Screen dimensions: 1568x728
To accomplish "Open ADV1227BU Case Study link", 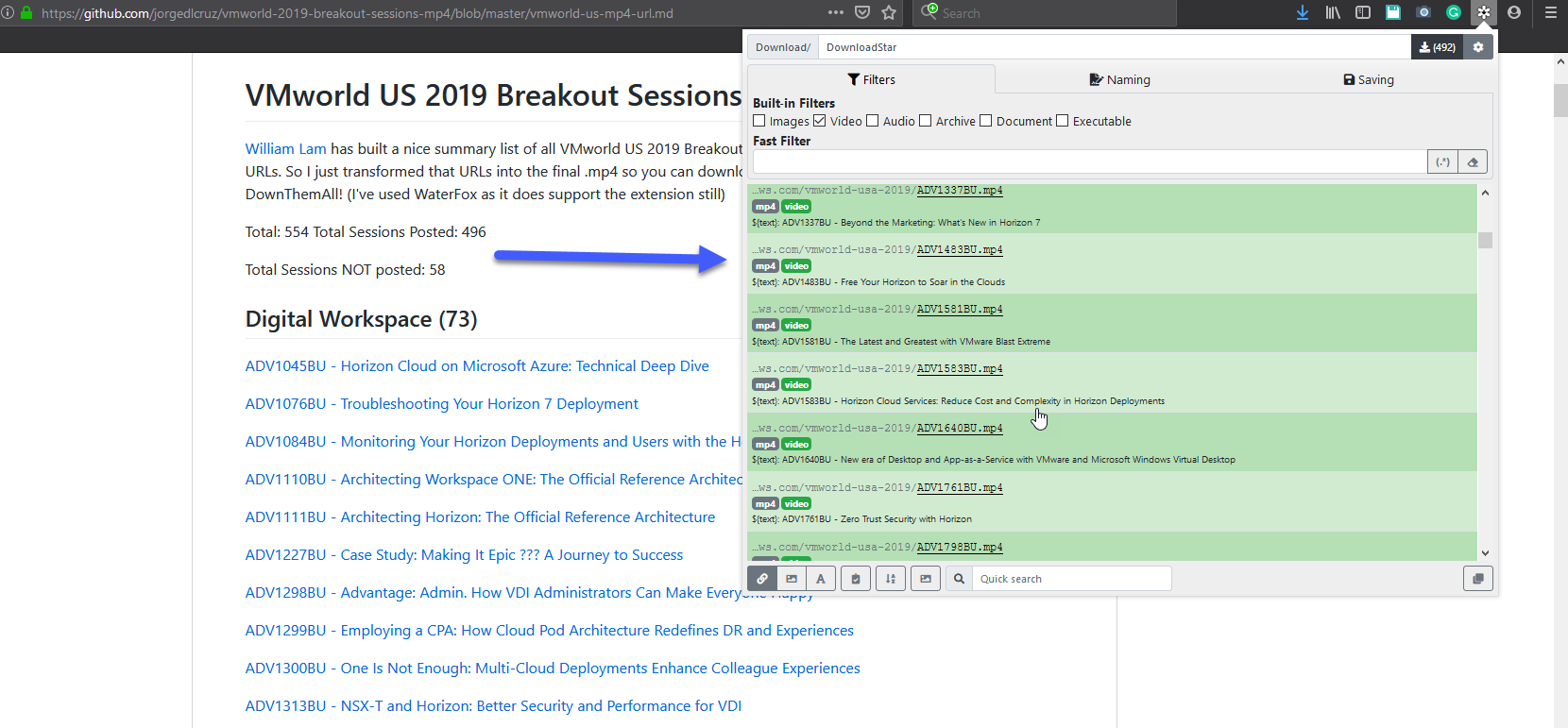I will [x=465, y=554].
